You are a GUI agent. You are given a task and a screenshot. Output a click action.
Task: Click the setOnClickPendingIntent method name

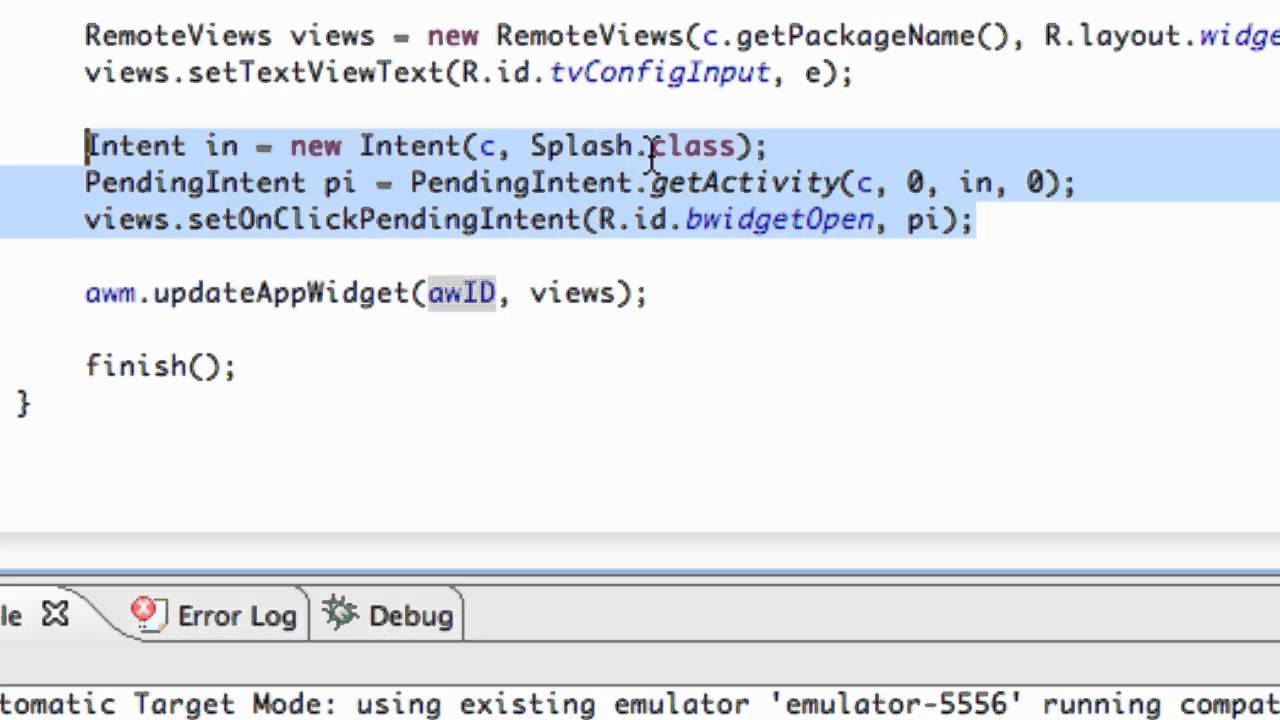[x=383, y=219]
